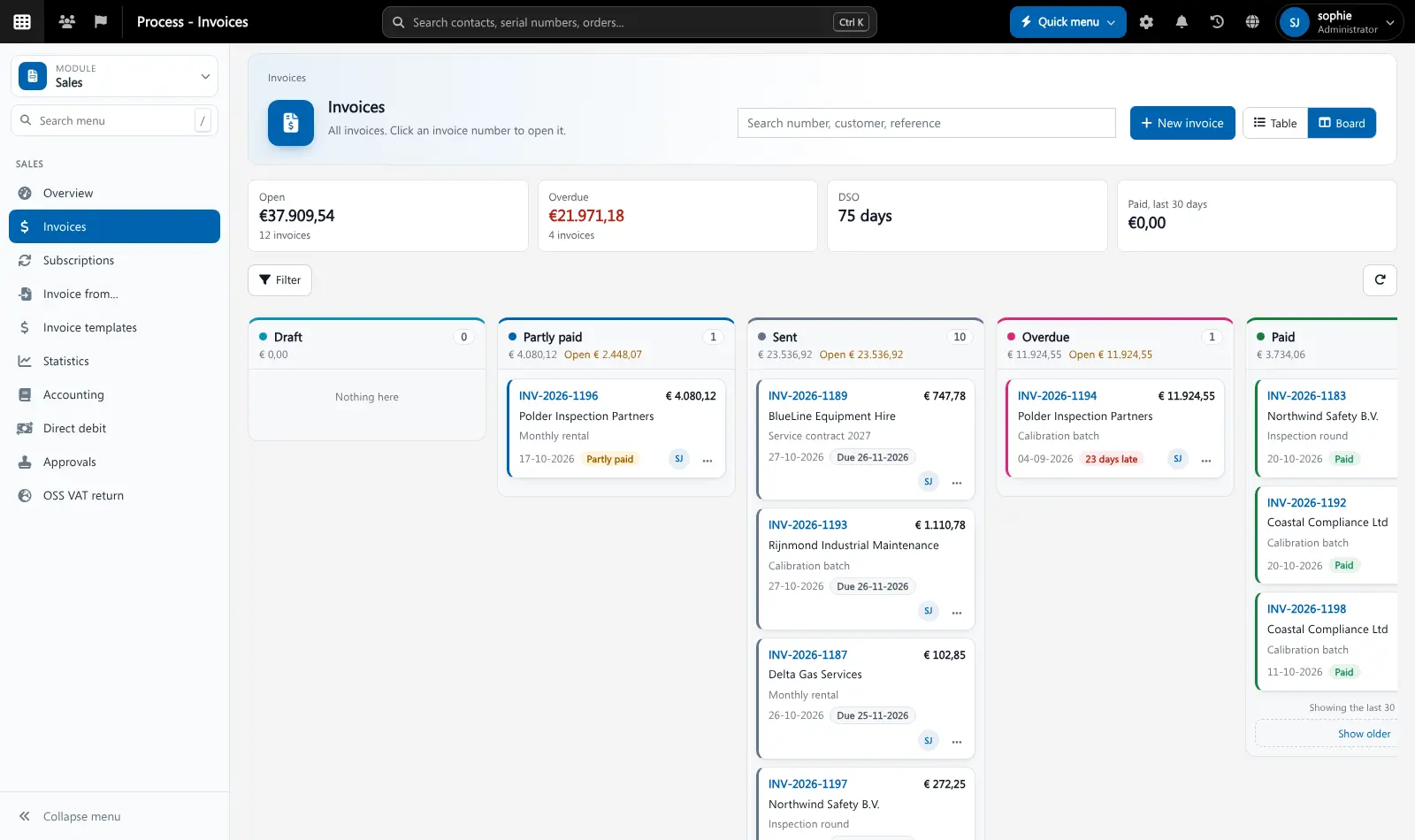
Task: Go to Overview in sidebar
Action: point(114,194)
